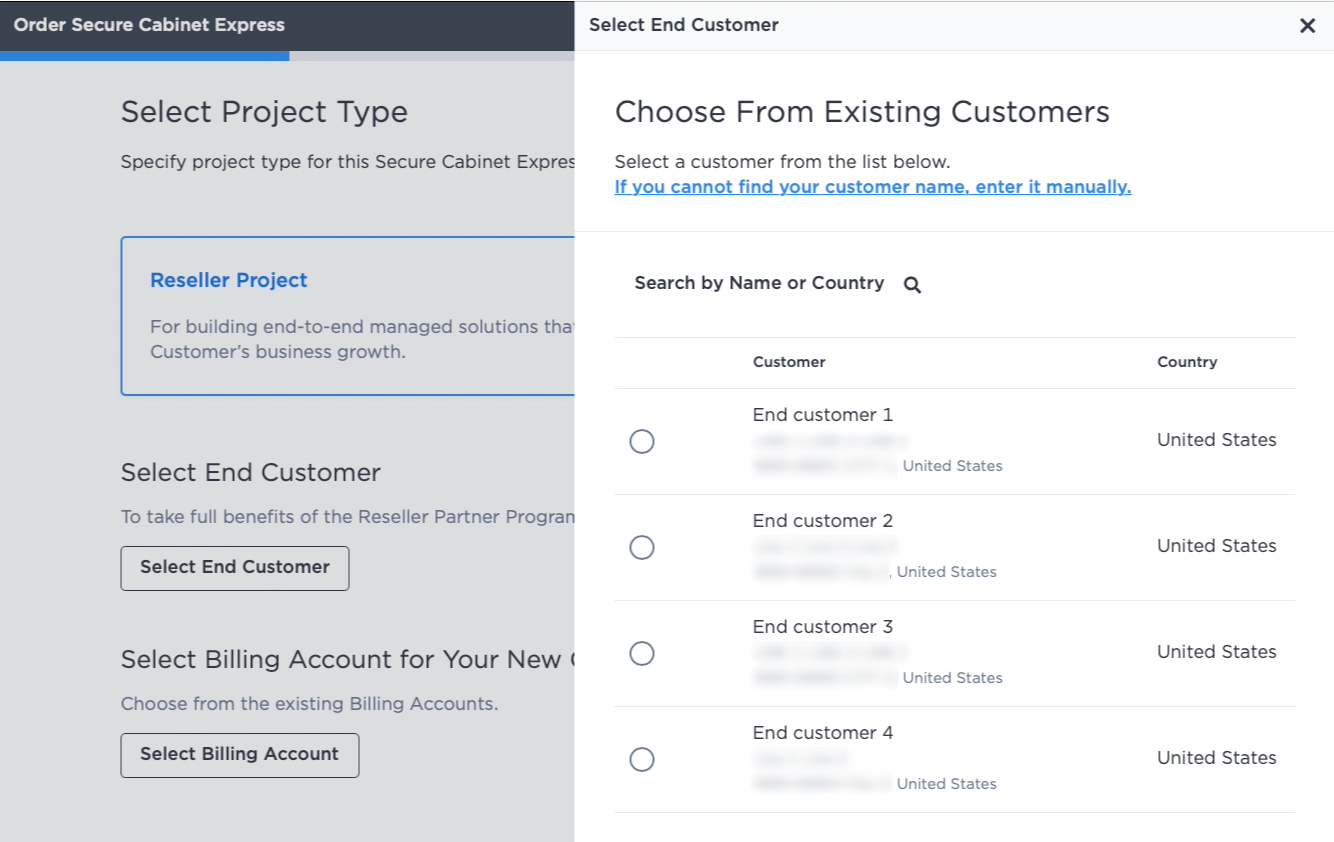
Task: Open the enter customer name manually link
Action: tap(873, 187)
